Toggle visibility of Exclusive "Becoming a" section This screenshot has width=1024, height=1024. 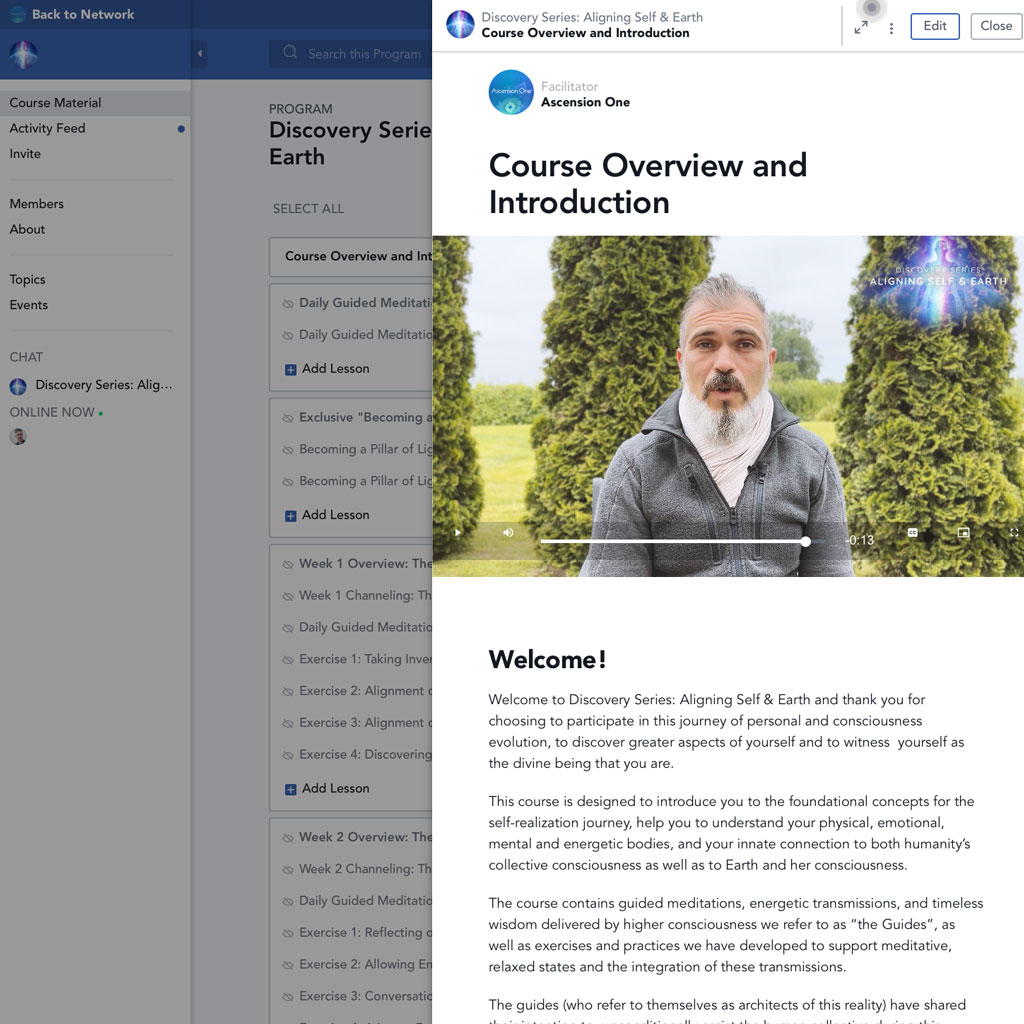click(287, 418)
